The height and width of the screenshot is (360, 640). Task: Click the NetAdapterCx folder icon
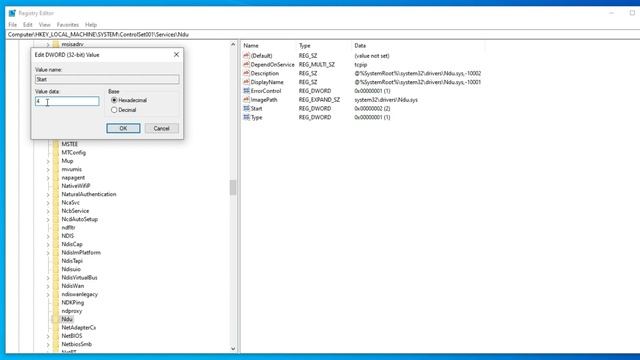click(x=56, y=327)
